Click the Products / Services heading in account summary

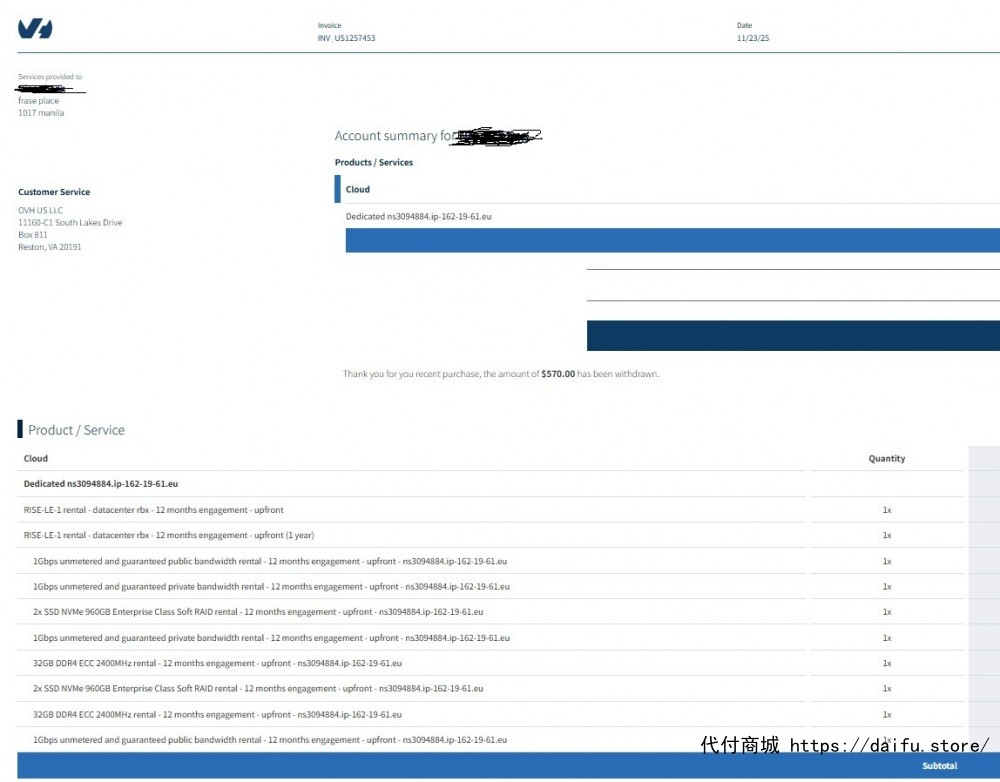click(x=374, y=162)
